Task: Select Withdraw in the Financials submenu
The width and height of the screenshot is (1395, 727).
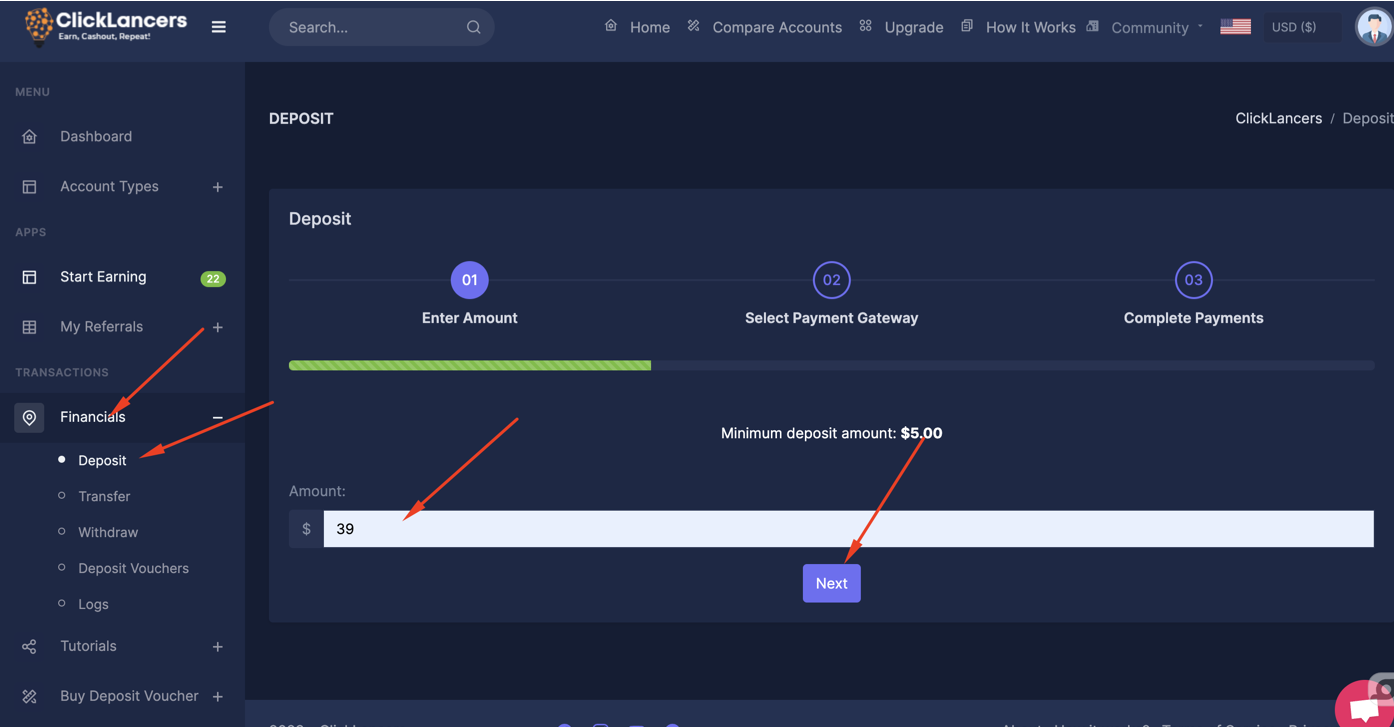Action: point(108,532)
